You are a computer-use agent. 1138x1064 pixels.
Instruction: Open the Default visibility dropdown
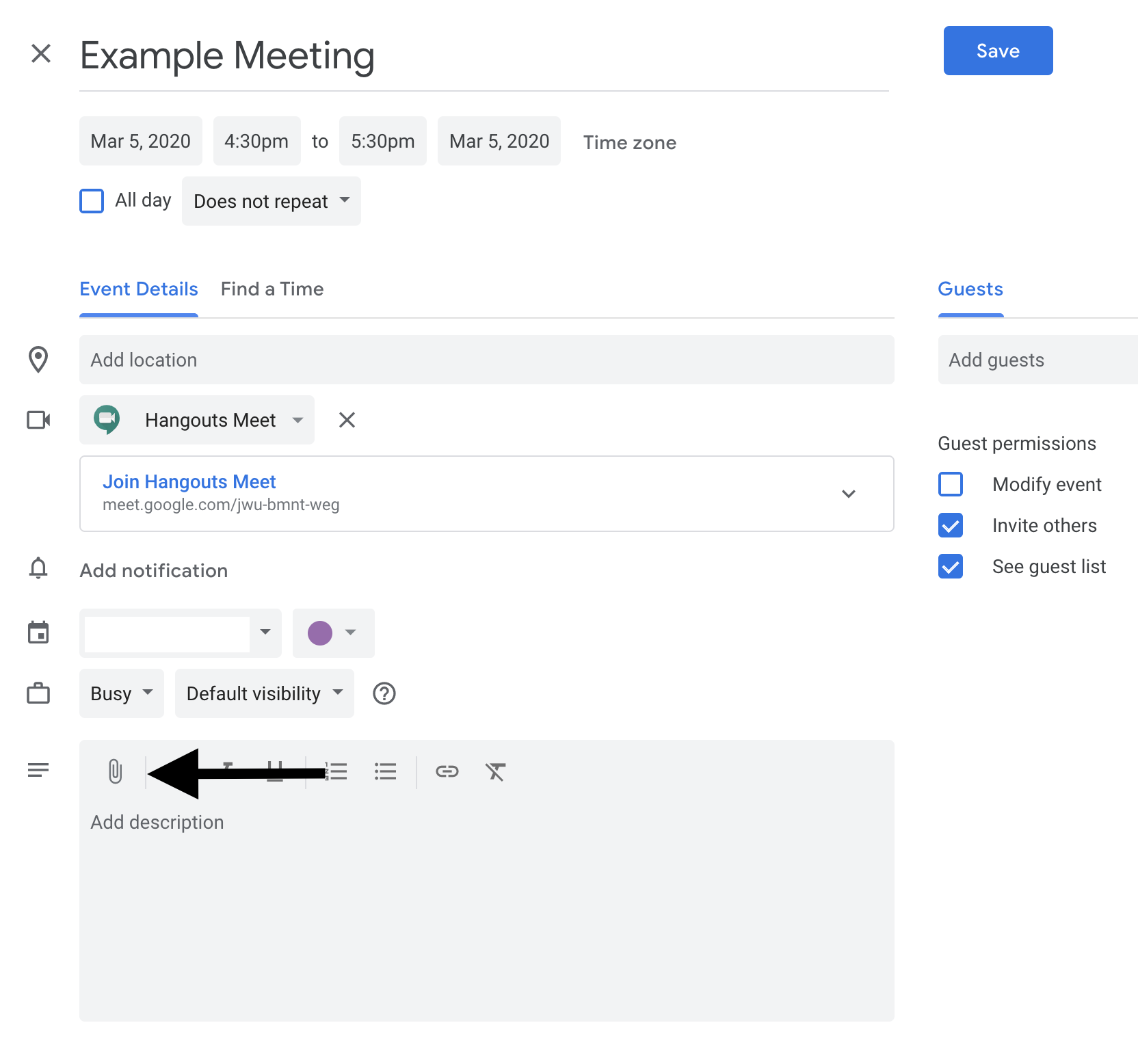[x=263, y=693]
